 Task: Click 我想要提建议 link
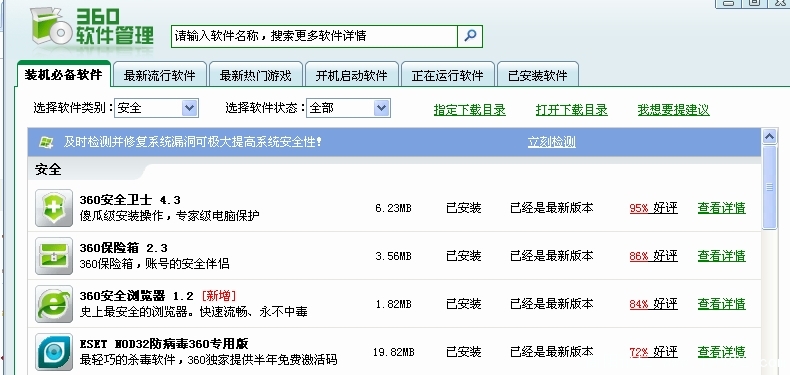(674, 110)
